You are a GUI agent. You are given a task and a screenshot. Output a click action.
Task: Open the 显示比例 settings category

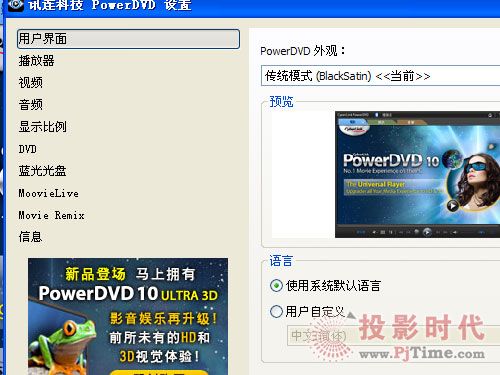[x=43, y=127]
